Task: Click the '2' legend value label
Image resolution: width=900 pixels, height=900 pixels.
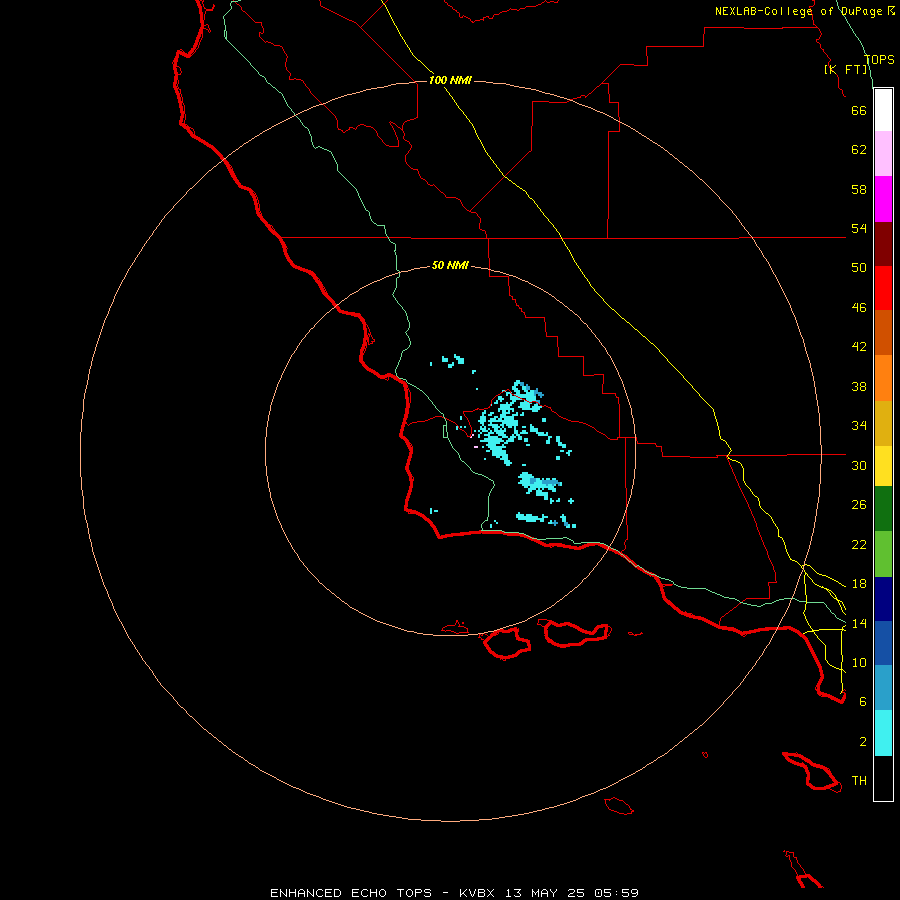Action: [863, 742]
